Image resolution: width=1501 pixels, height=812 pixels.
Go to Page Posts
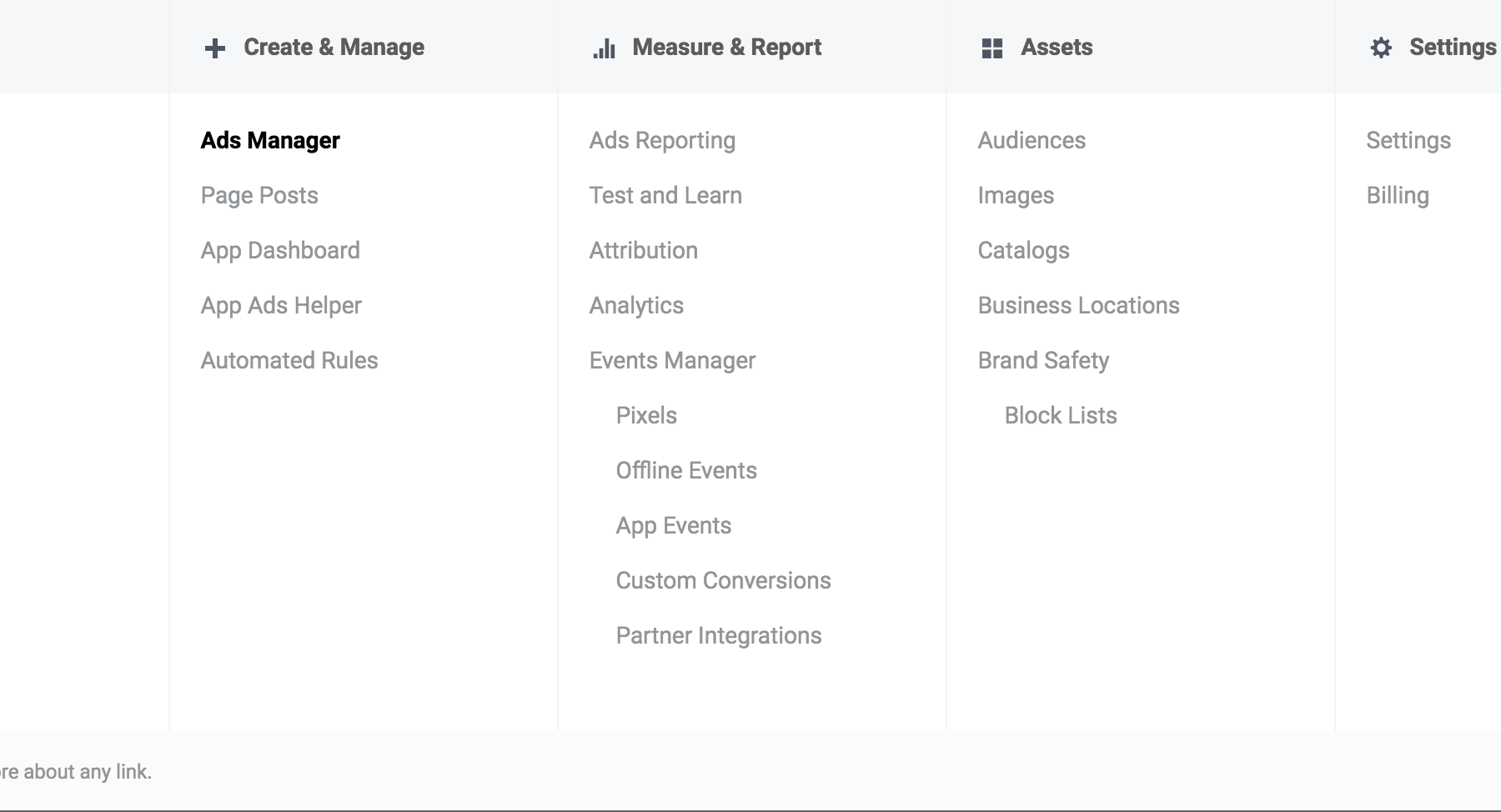click(259, 195)
